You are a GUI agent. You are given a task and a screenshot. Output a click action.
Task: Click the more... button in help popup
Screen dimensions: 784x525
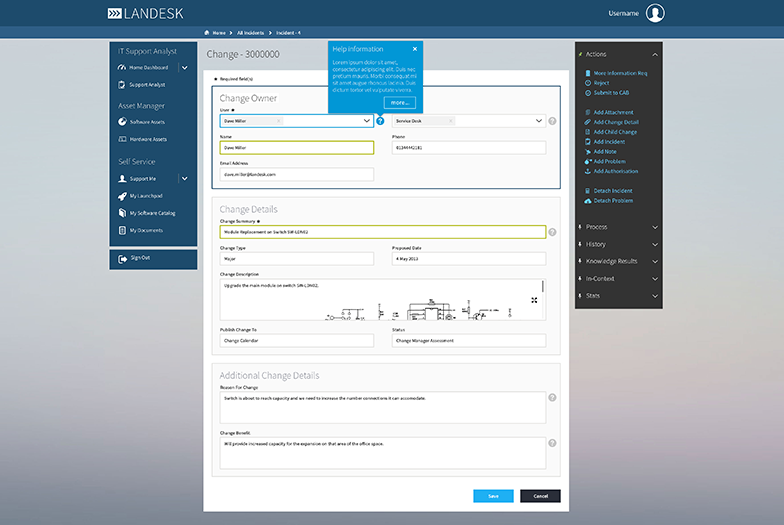[x=400, y=102]
